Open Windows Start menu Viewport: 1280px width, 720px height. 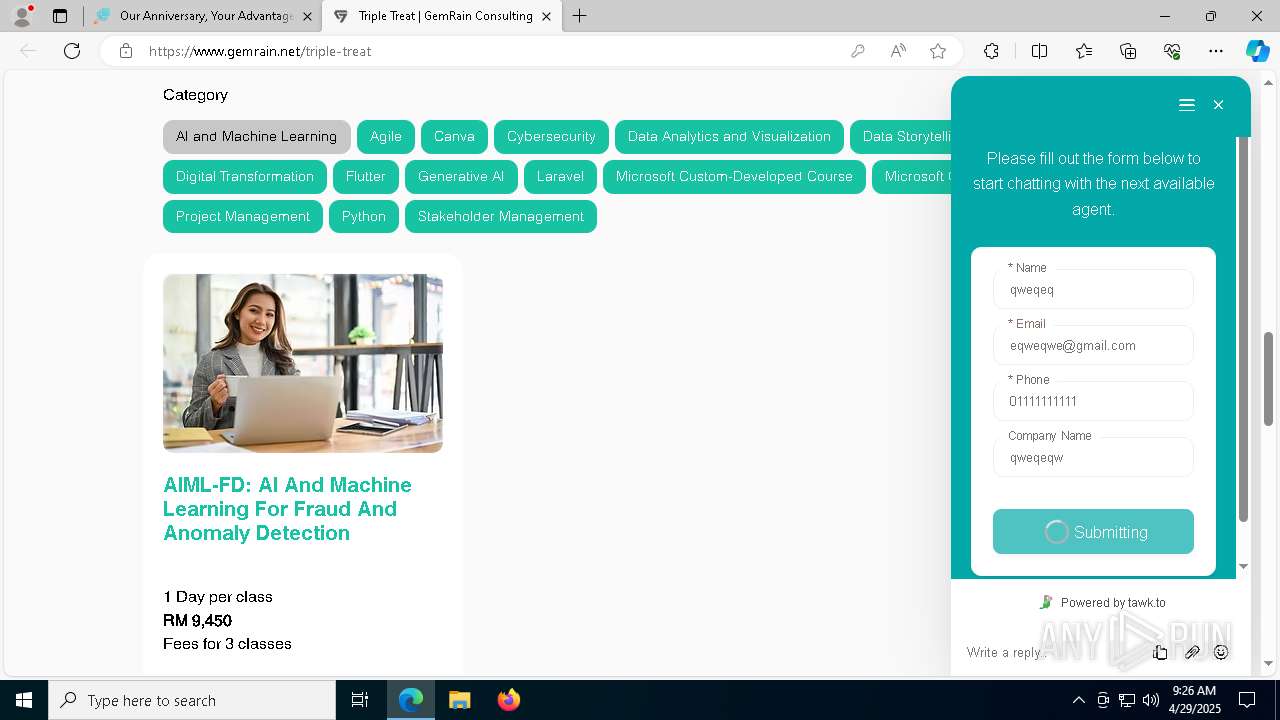(x=24, y=700)
